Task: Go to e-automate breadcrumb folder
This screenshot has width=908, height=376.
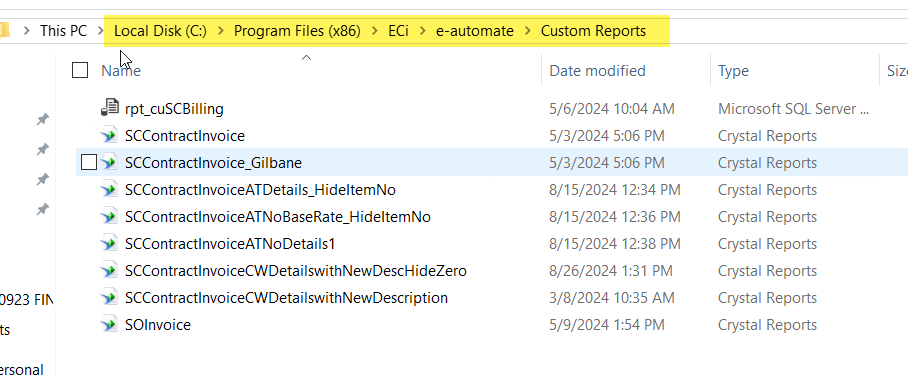Action: 474,31
